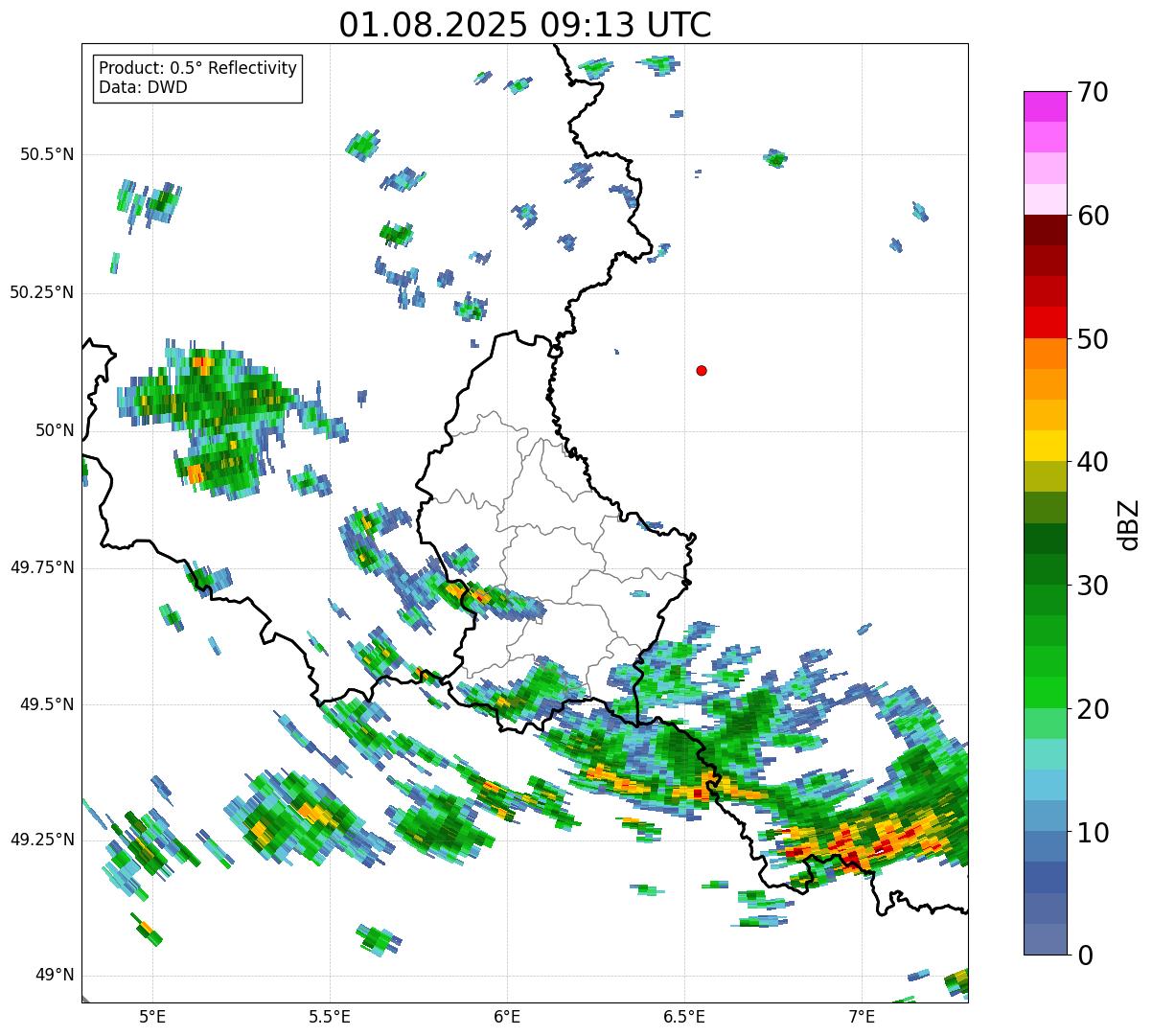
Task: Click the latitude label 50.5°N
Action: pos(48,154)
